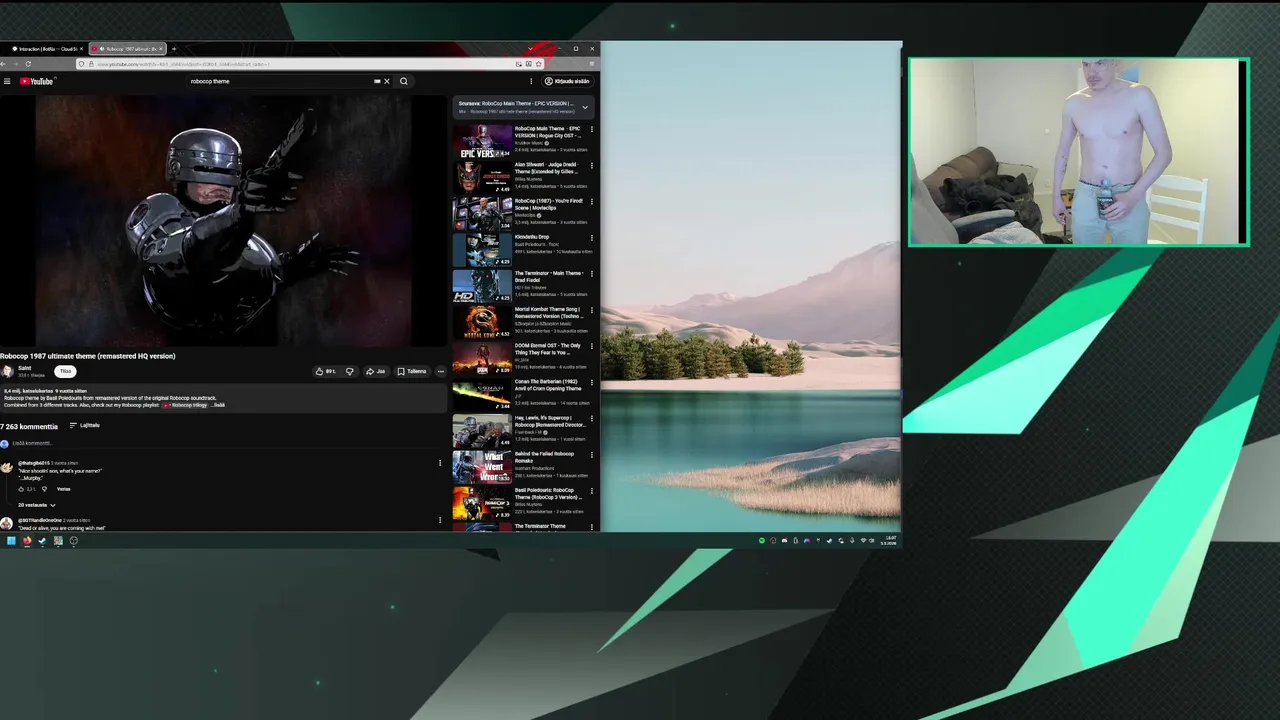Share video with 'Jaa' button
The width and height of the screenshot is (1280, 720).
pos(376,371)
